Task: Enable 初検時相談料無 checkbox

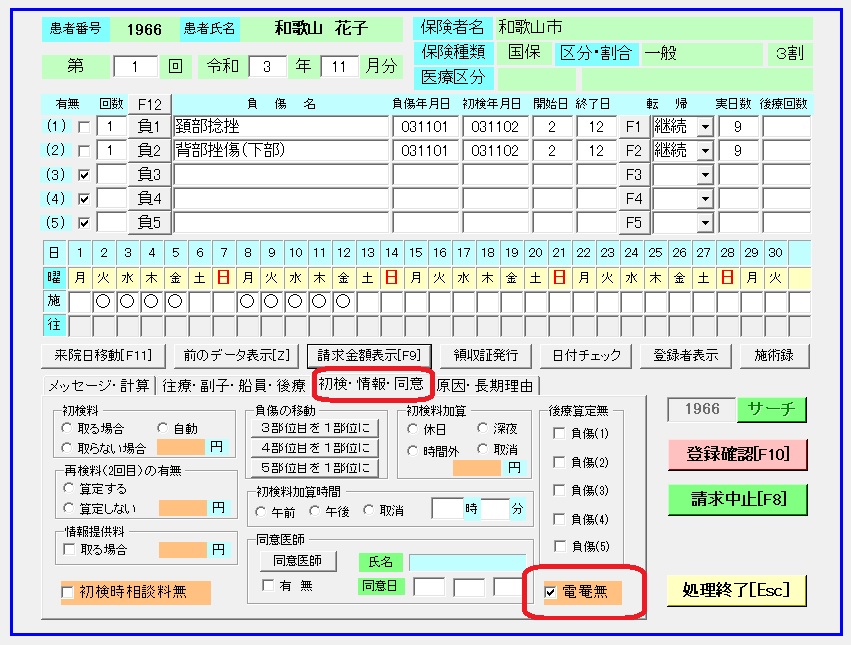Action: point(68,592)
